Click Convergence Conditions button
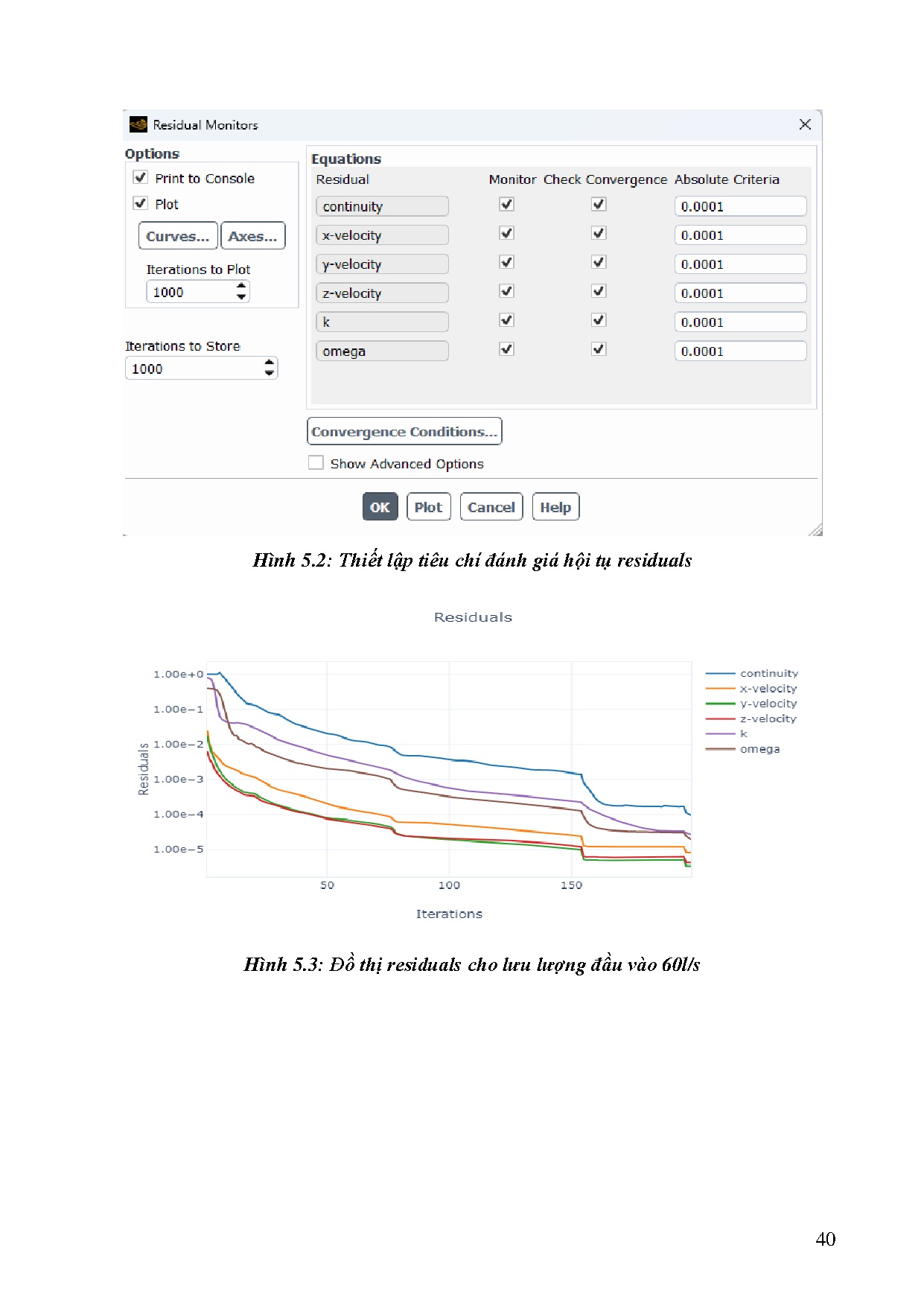 pyautogui.click(x=404, y=432)
